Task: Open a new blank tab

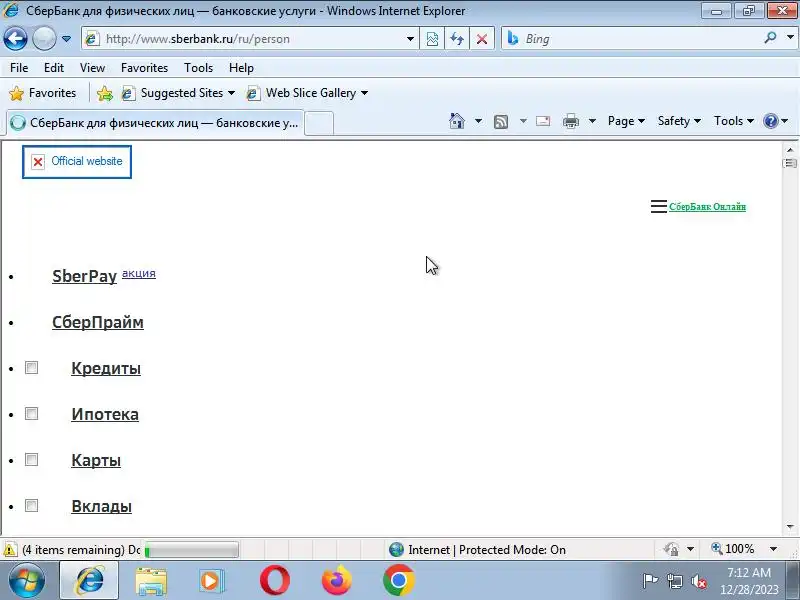Action: [319, 123]
